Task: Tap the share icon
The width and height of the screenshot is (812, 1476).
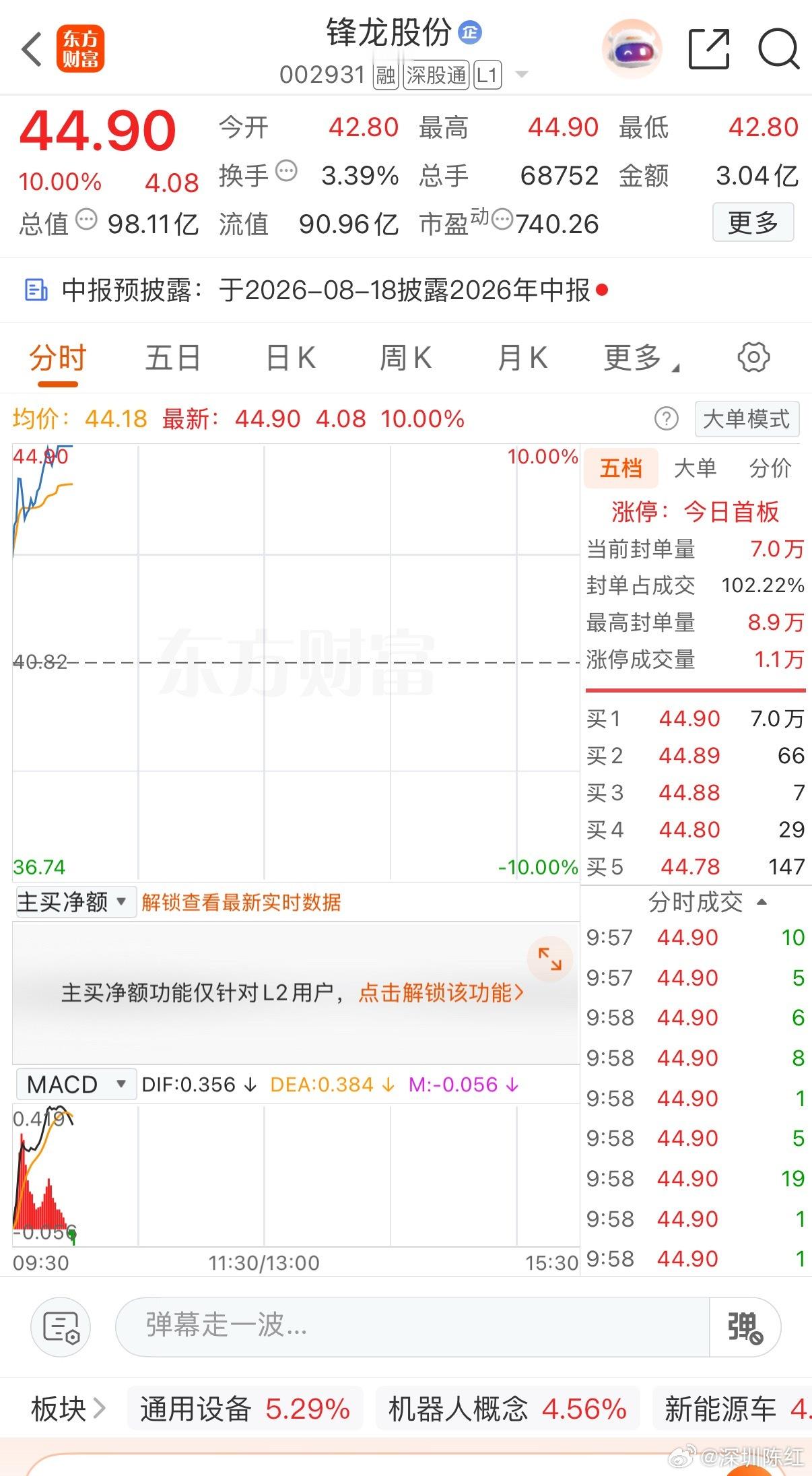Action: coord(709,49)
